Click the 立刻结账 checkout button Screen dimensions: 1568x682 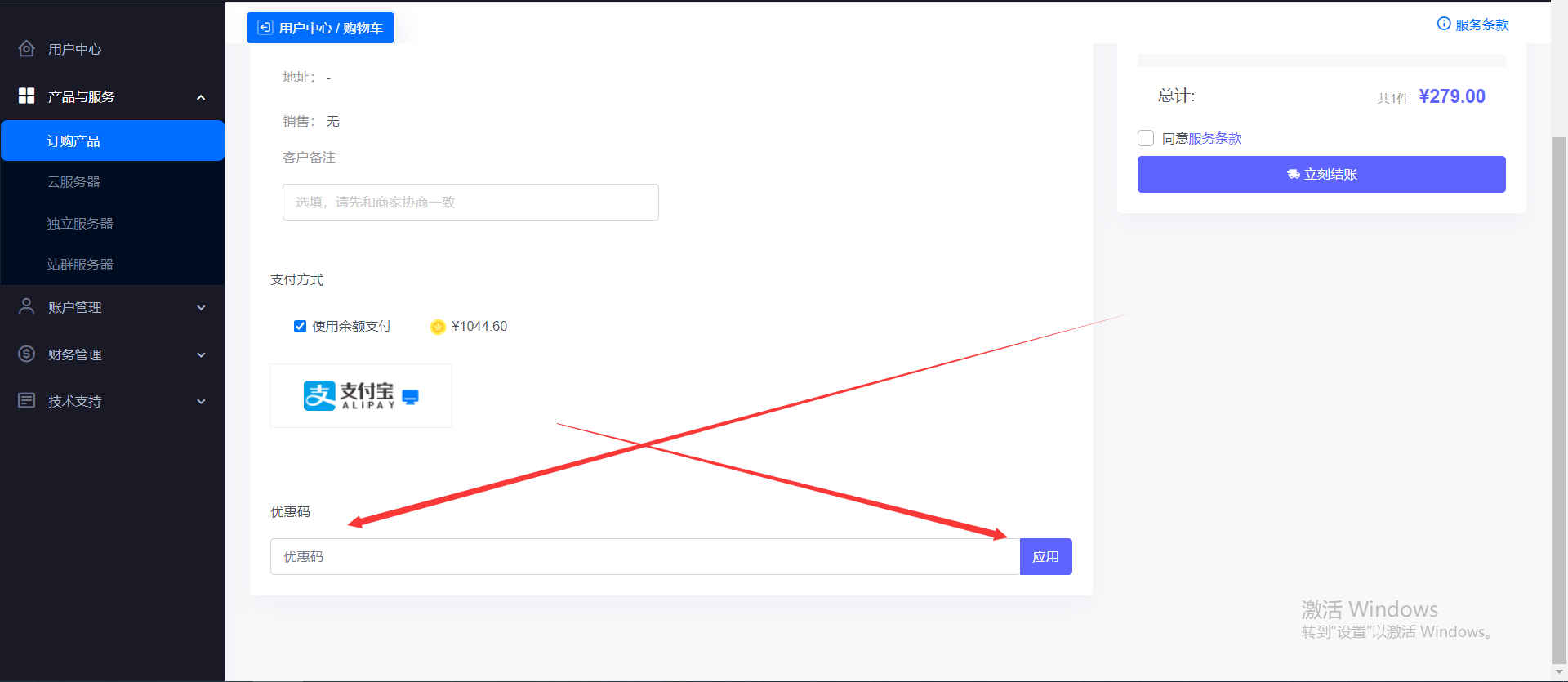(x=1321, y=174)
